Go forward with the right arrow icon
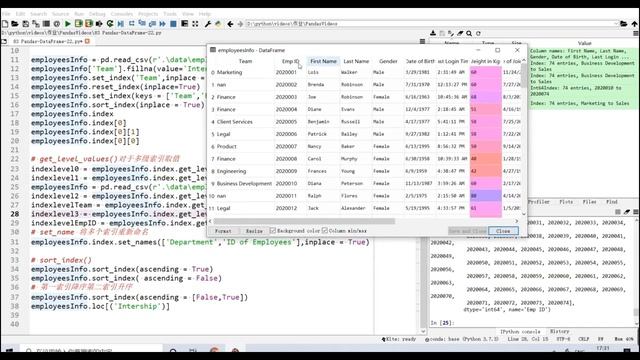640x360 pixels. (x=240, y=24)
